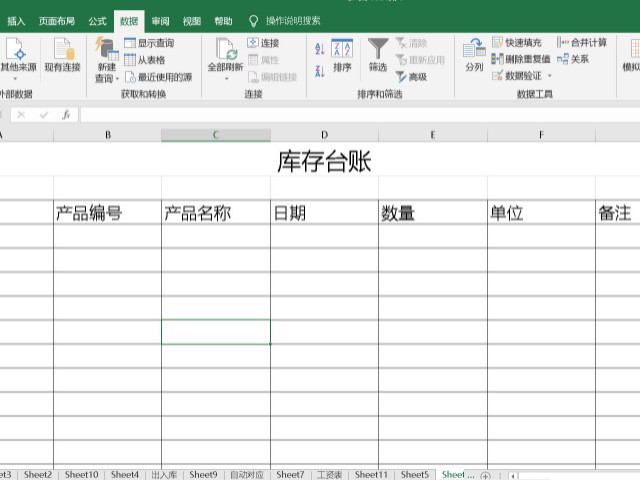Click the fx insert function icon
Viewport: 640px width, 480px height.
[x=66, y=115]
